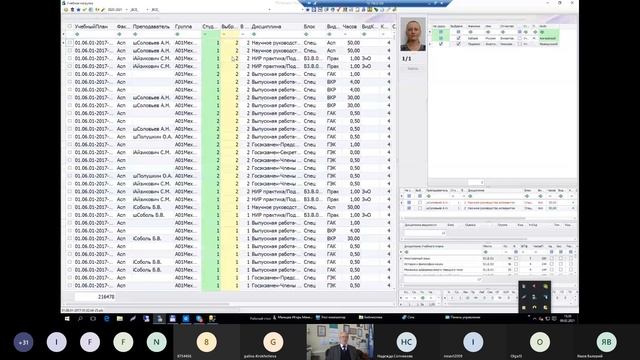Click the green checkmark icon in the top-left toolbar
This screenshot has width=640, height=360.
[x=85, y=9]
